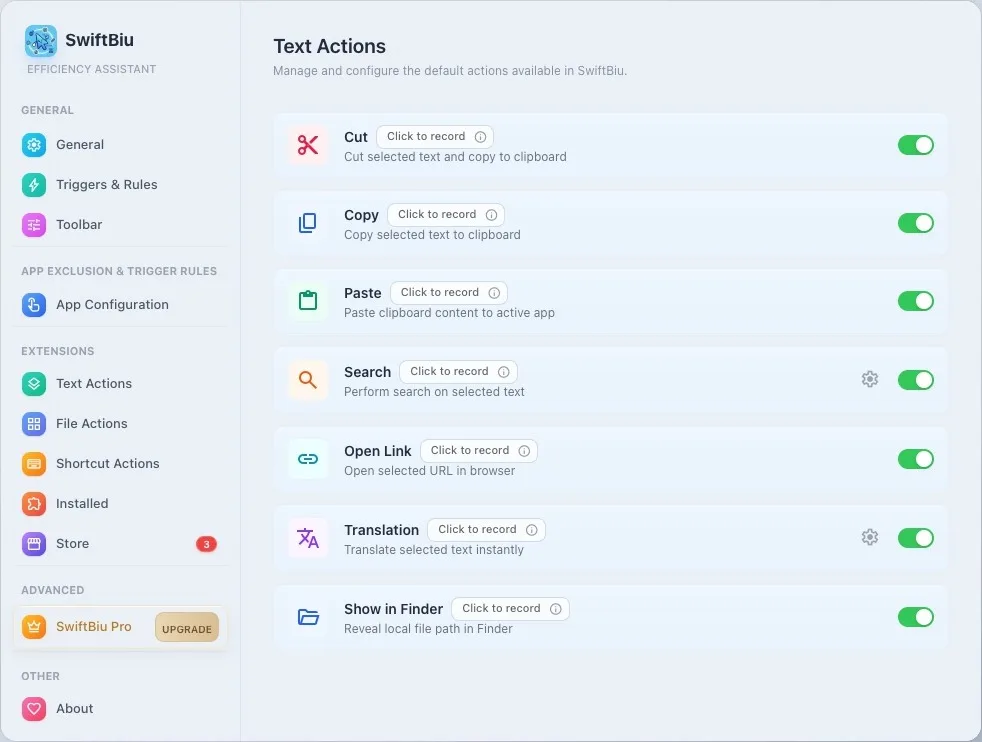Record a shortcut for Open Link
The image size is (982, 742).
(x=479, y=451)
